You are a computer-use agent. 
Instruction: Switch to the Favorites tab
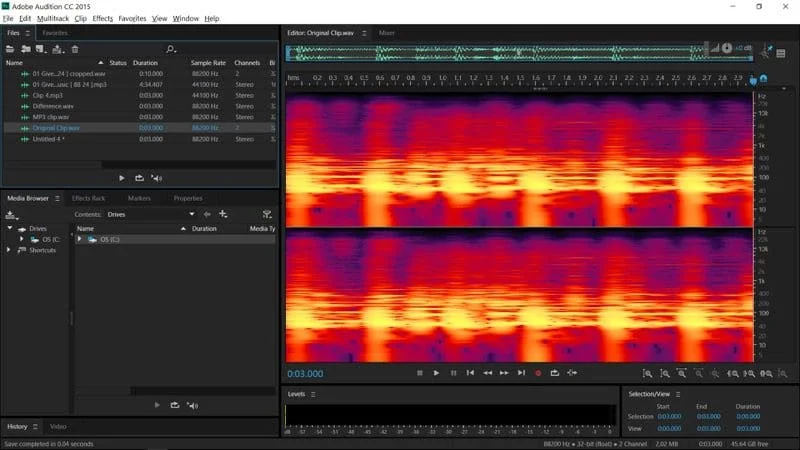point(55,33)
